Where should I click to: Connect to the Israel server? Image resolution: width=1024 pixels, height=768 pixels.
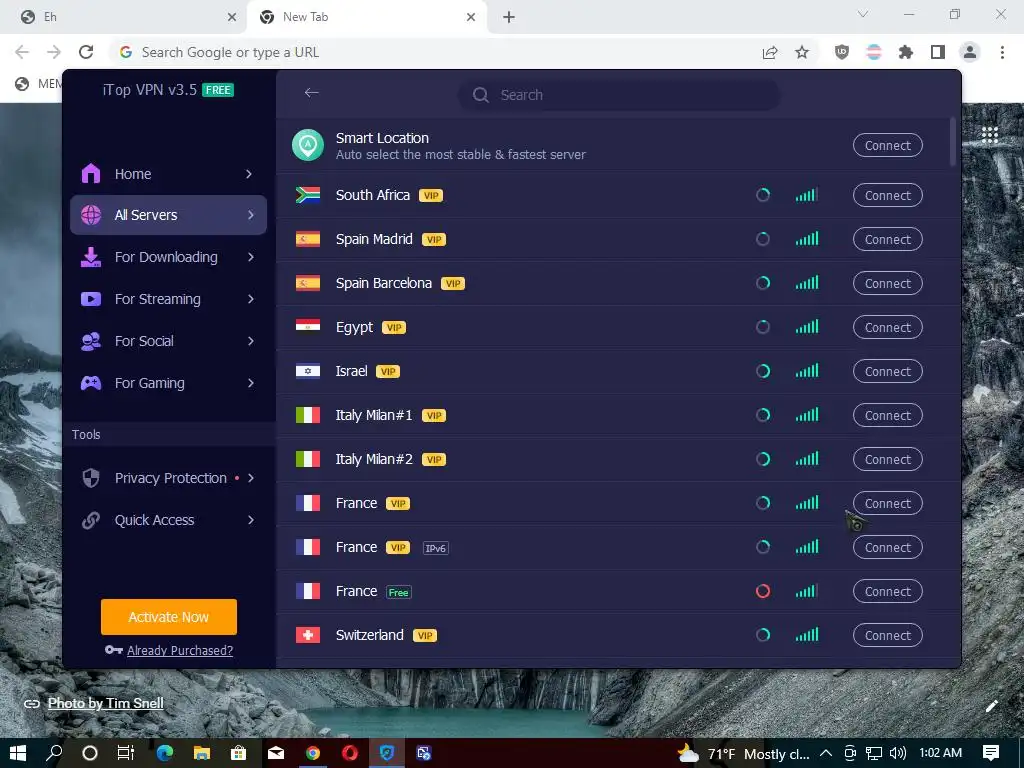pos(888,371)
